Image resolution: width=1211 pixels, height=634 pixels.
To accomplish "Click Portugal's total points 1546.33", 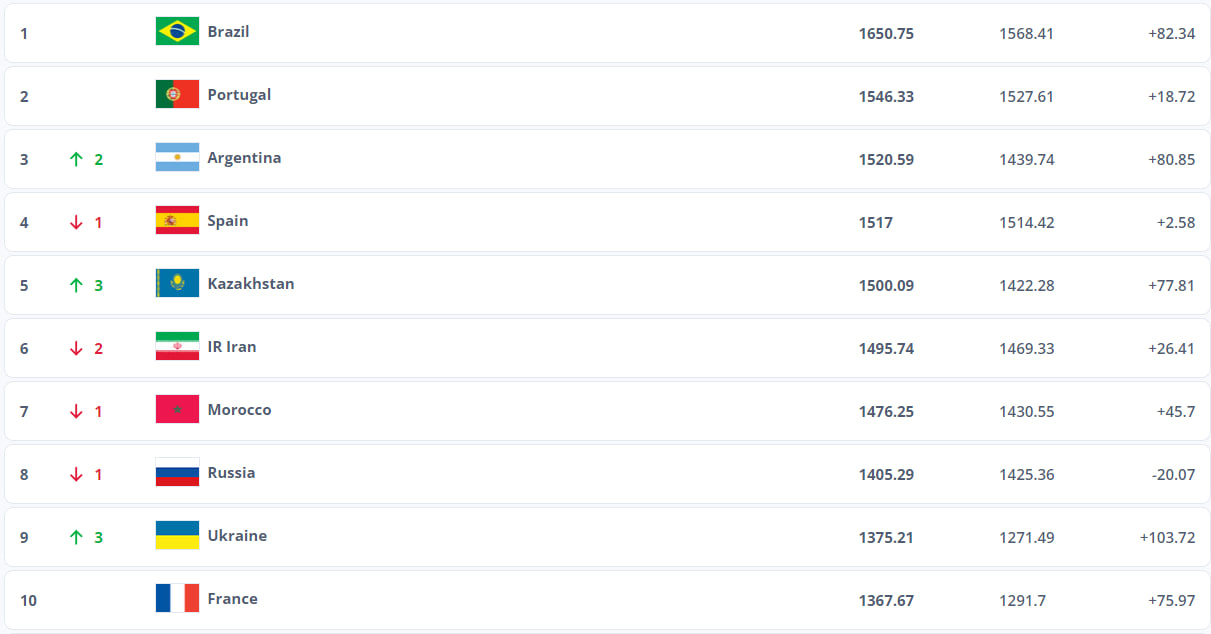I will click(x=885, y=97).
